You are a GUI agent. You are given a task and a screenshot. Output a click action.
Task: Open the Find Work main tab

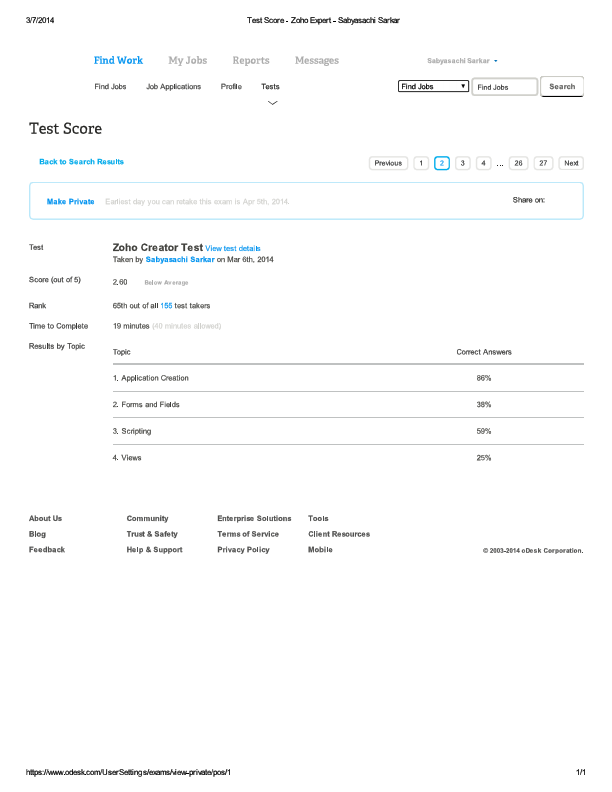coord(118,61)
